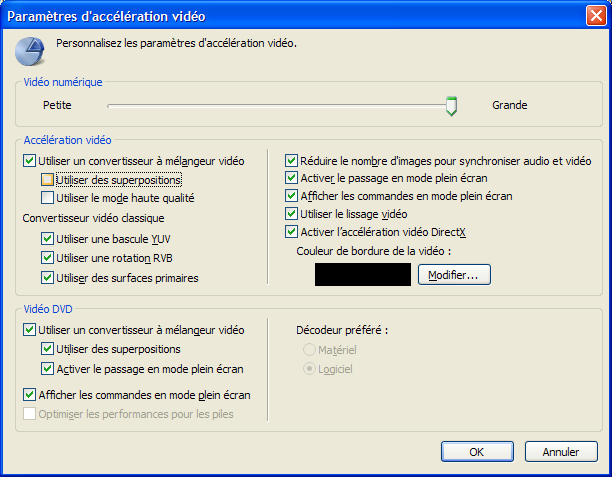Screen dimensions: 612x477
Task: Close the Paramètres d'accélération vidéo dialog
Action: [x=596, y=16]
